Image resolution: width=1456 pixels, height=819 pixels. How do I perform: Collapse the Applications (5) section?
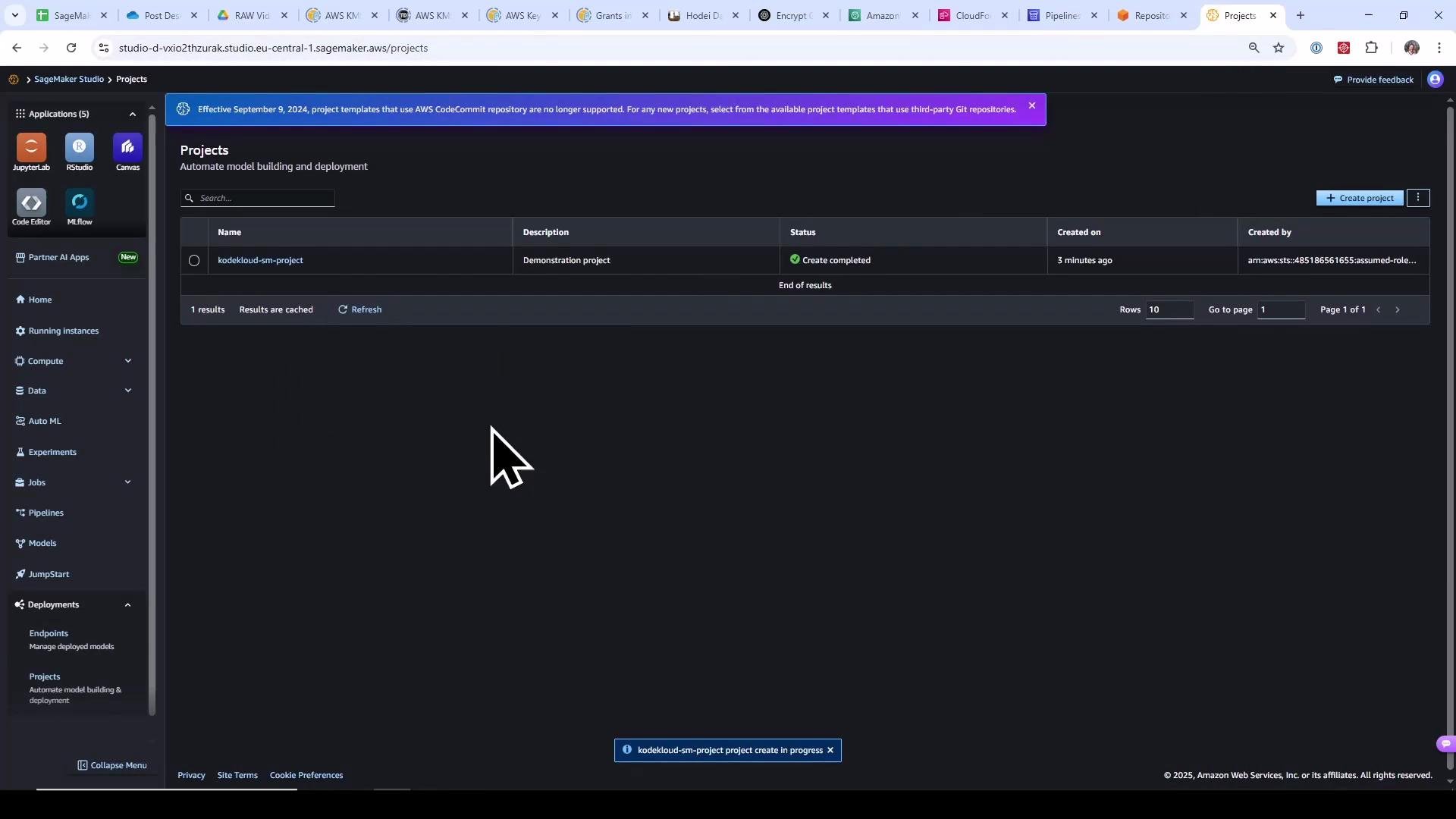133,114
